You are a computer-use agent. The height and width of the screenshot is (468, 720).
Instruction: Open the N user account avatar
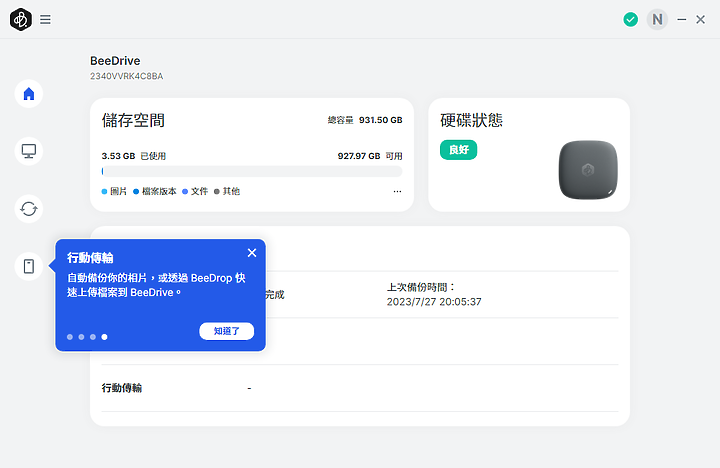coord(657,19)
